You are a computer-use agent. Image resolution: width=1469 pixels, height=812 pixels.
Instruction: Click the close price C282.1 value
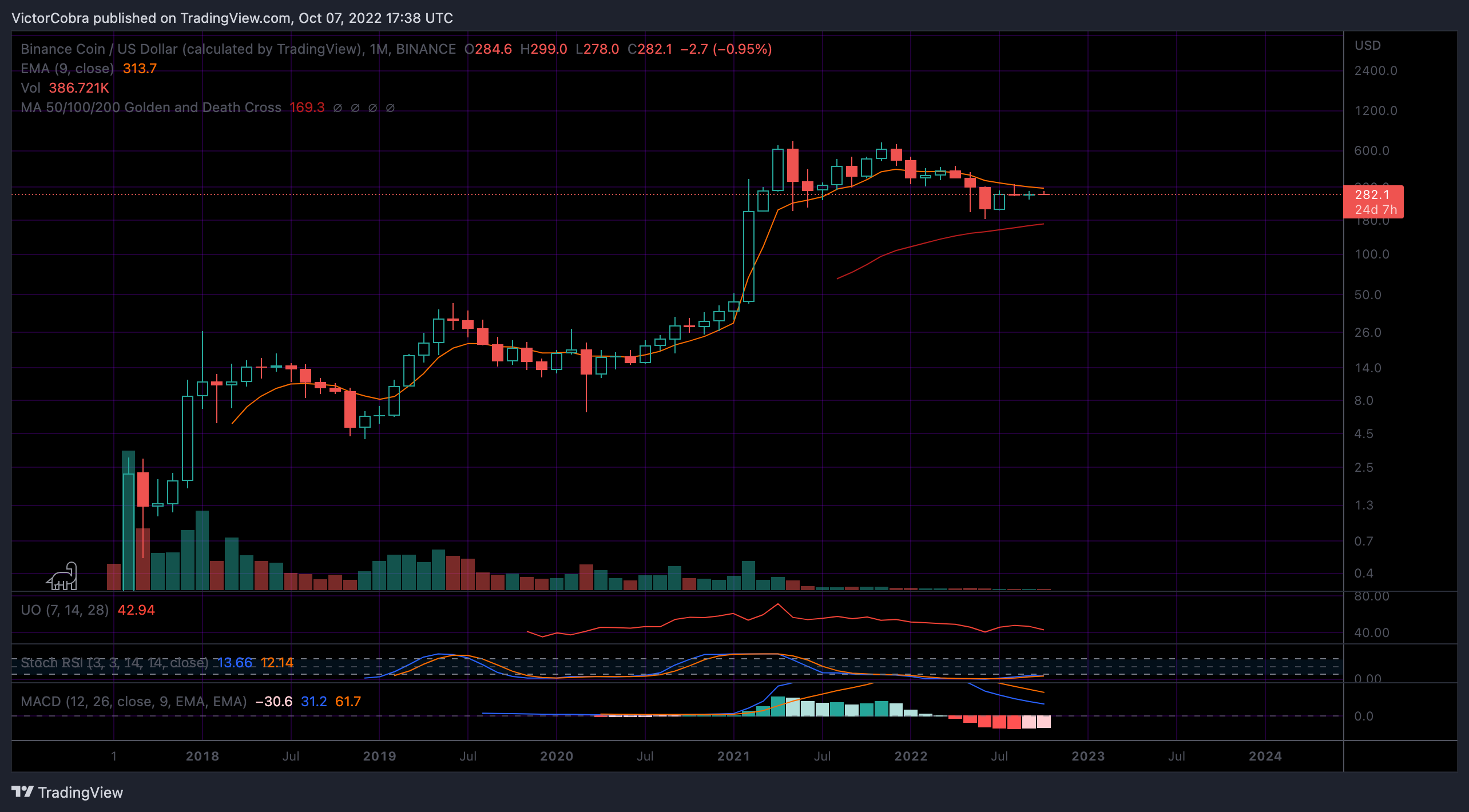point(650,49)
